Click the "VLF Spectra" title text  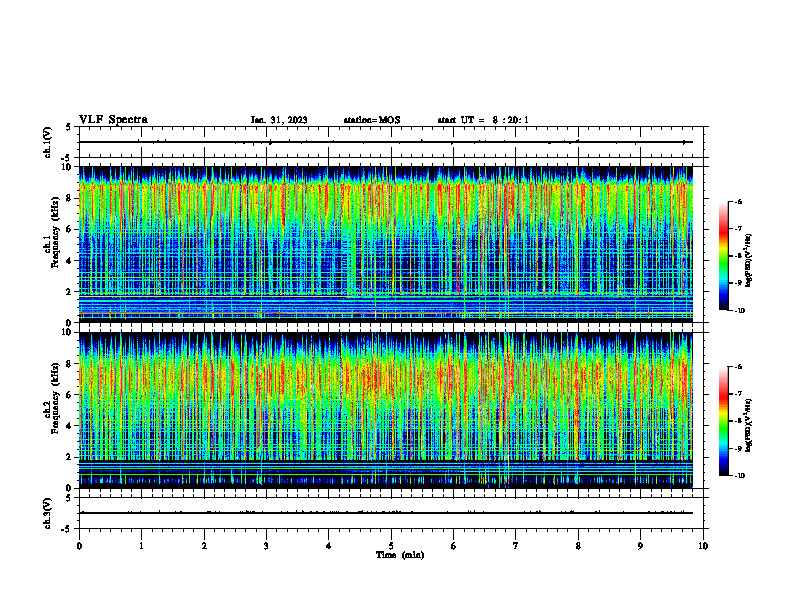pyautogui.click(x=113, y=120)
